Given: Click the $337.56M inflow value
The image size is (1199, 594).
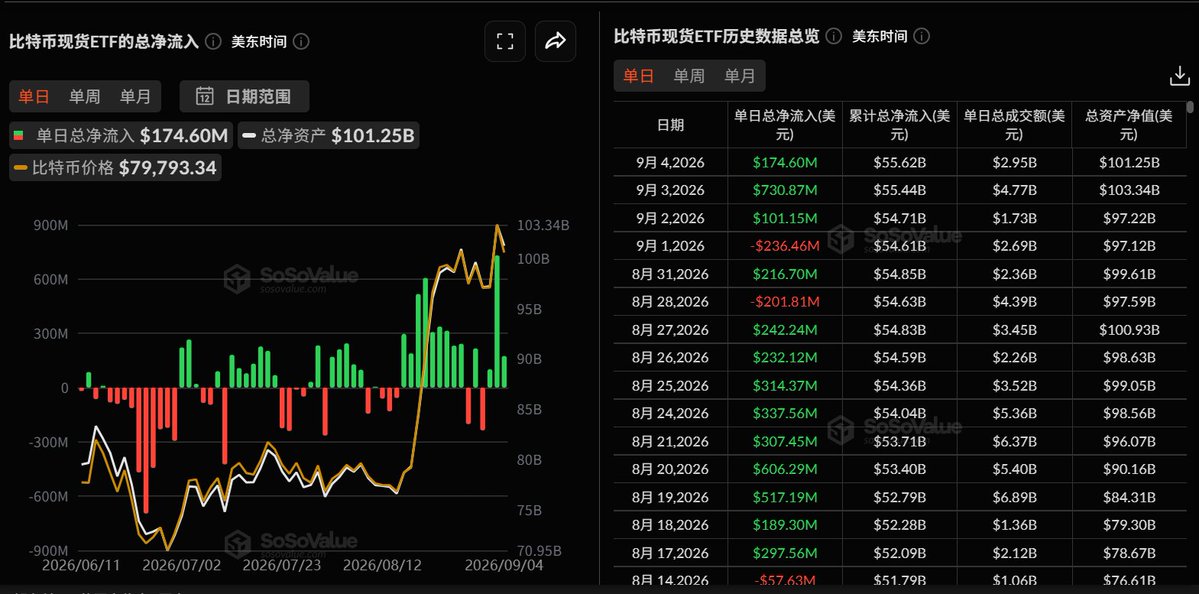Looking at the screenshot, I should click(785, 414).
